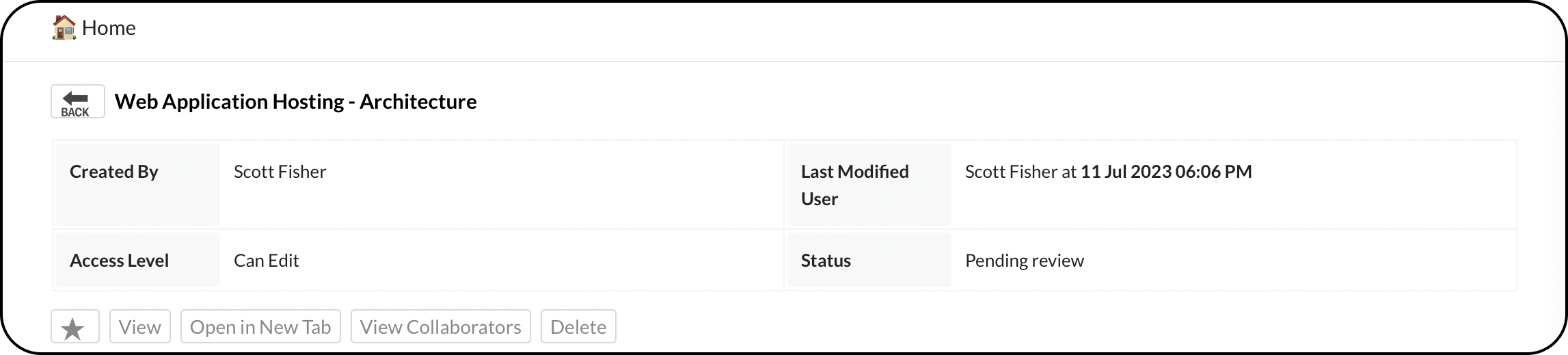Click the Created By label
Image resolution: width=1568 pixels, height=355 pixels.
114,172
